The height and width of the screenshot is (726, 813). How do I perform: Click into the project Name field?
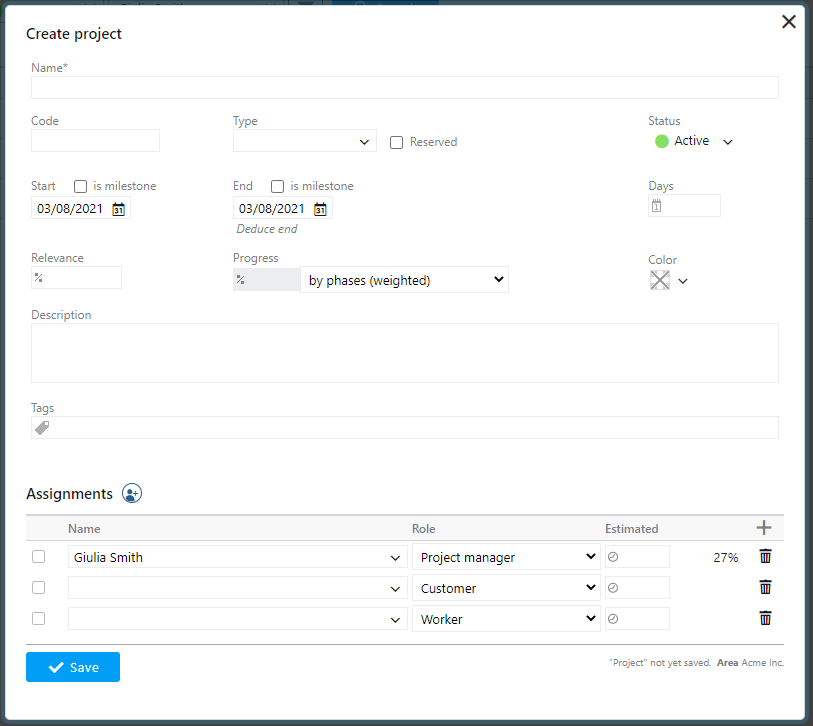pyautogui.click(x=405, y=88)
